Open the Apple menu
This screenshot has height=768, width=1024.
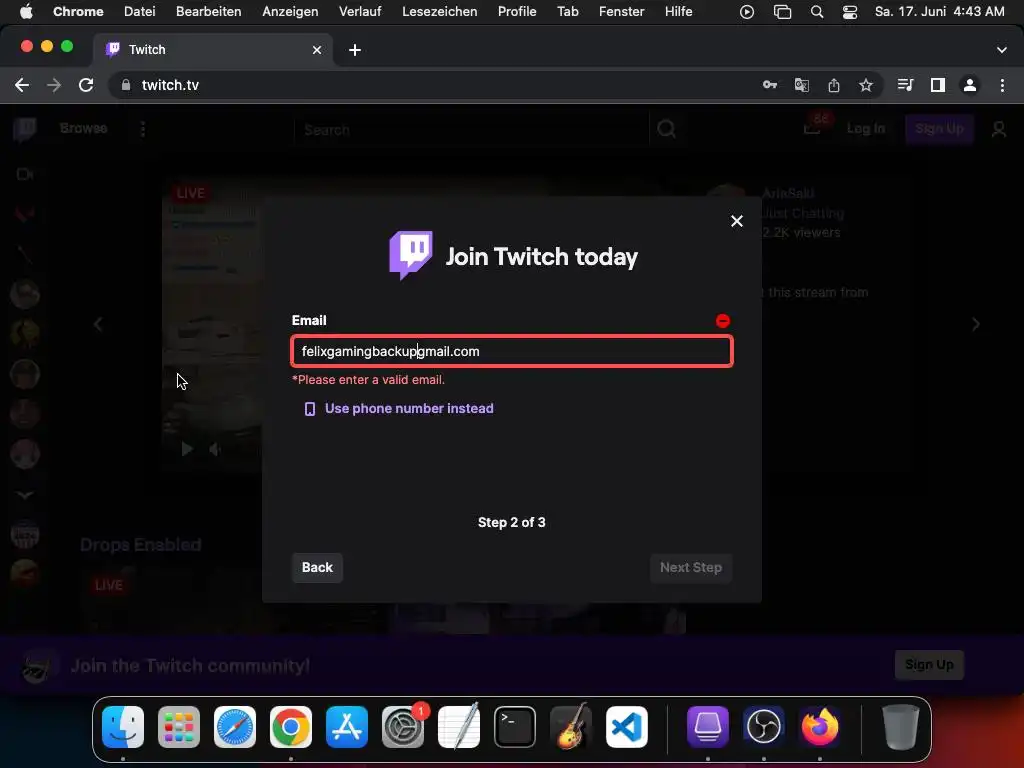click(26, 12)
